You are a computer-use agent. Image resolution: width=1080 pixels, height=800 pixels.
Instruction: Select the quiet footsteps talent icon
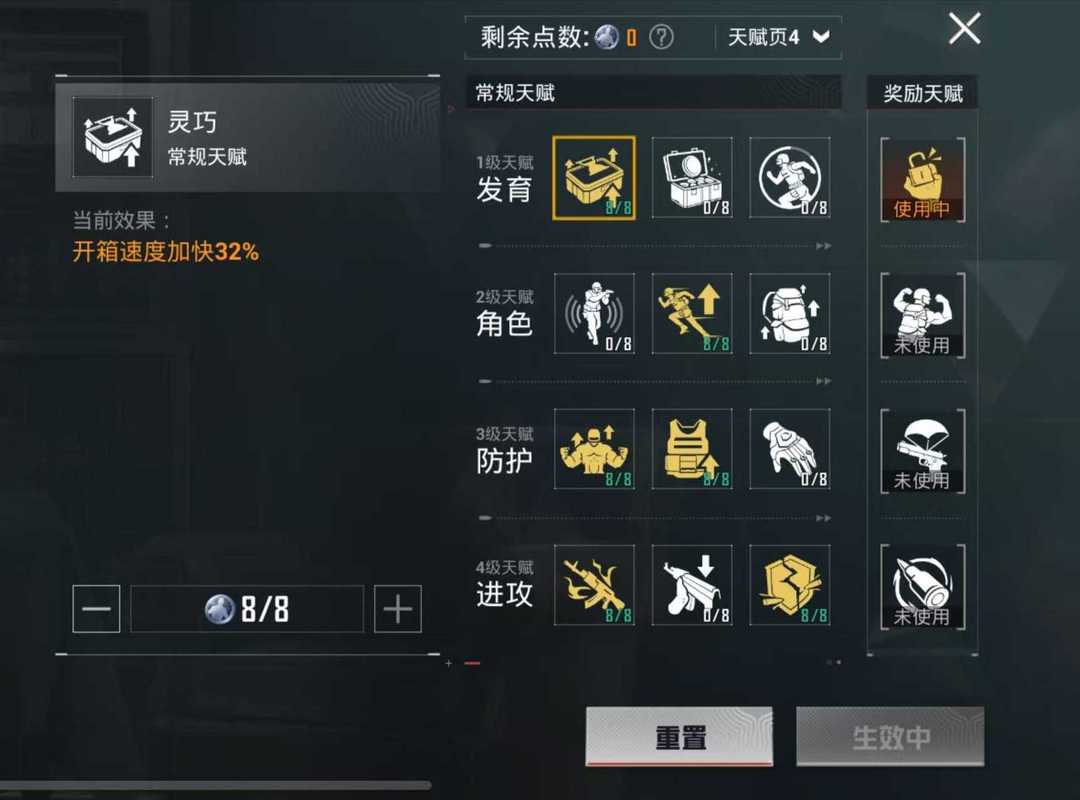594,314
